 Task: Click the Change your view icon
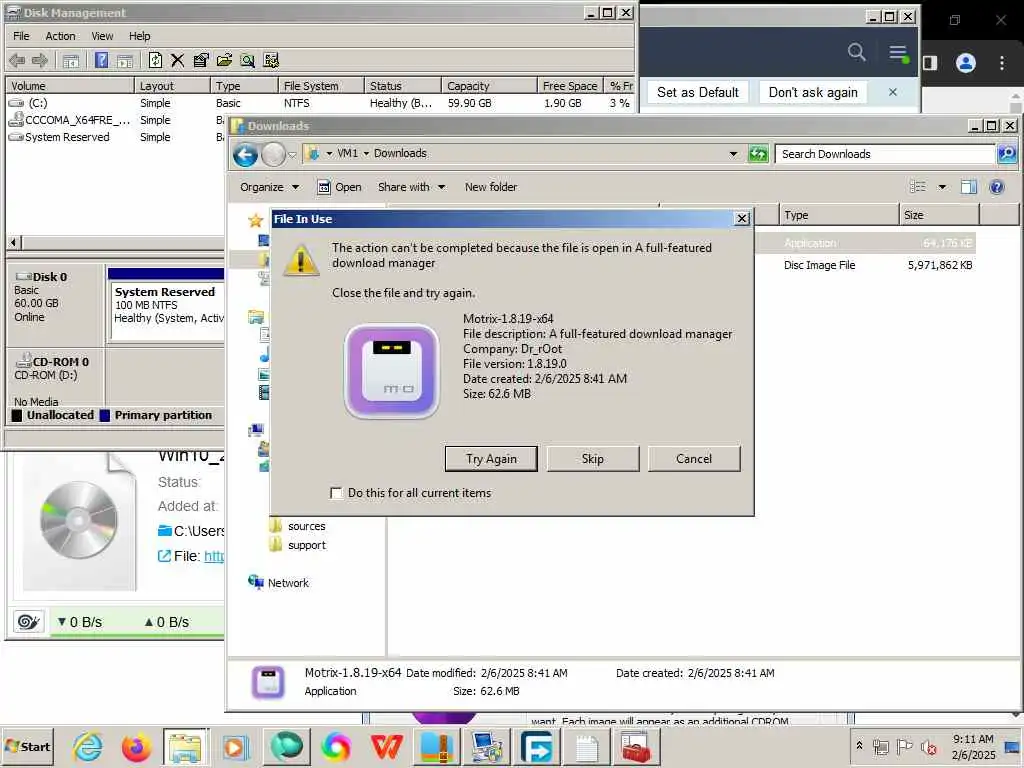click(918, 187)
